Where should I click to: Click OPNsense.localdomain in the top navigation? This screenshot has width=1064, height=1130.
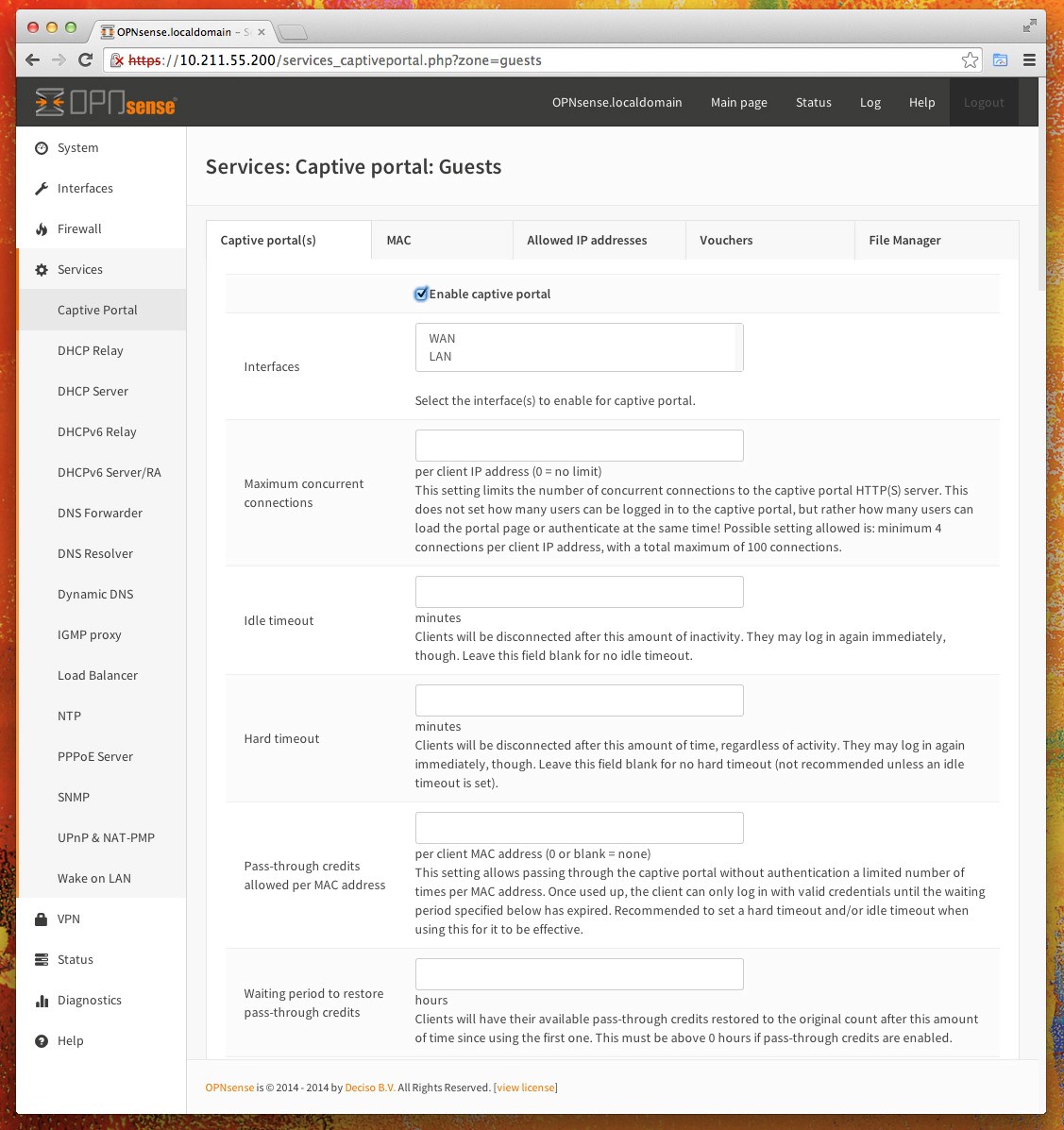[617, 102]
